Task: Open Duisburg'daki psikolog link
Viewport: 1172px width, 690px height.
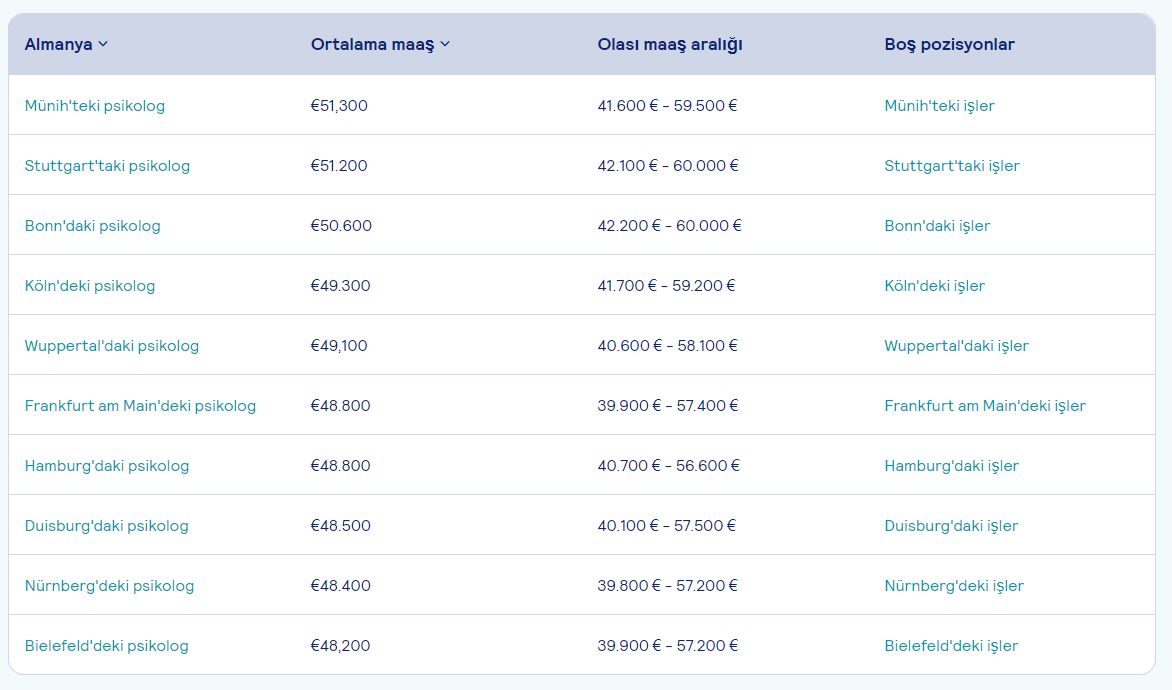Action: [x=106, y=526]
